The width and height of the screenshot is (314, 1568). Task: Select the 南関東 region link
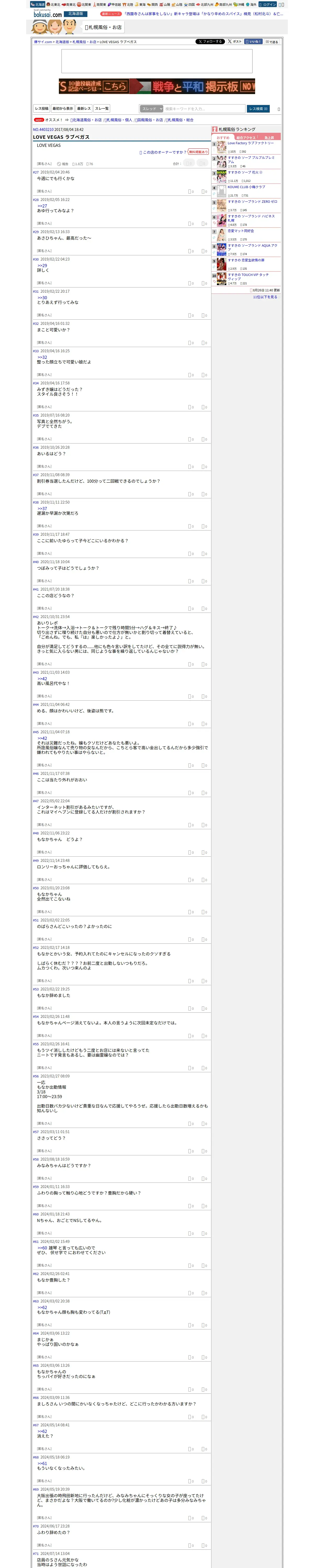click(x=99, y=4)
